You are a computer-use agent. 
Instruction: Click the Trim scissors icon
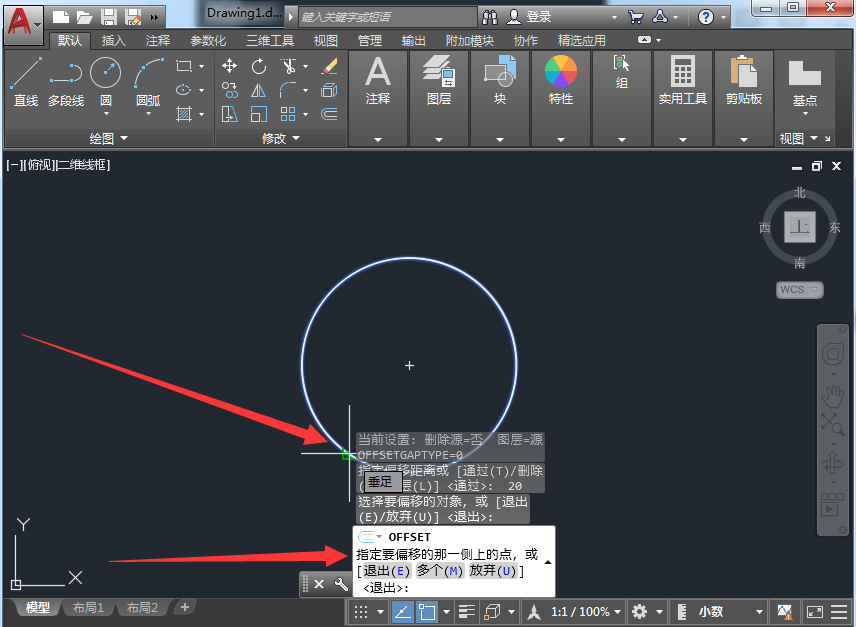[x=288, y=67]
